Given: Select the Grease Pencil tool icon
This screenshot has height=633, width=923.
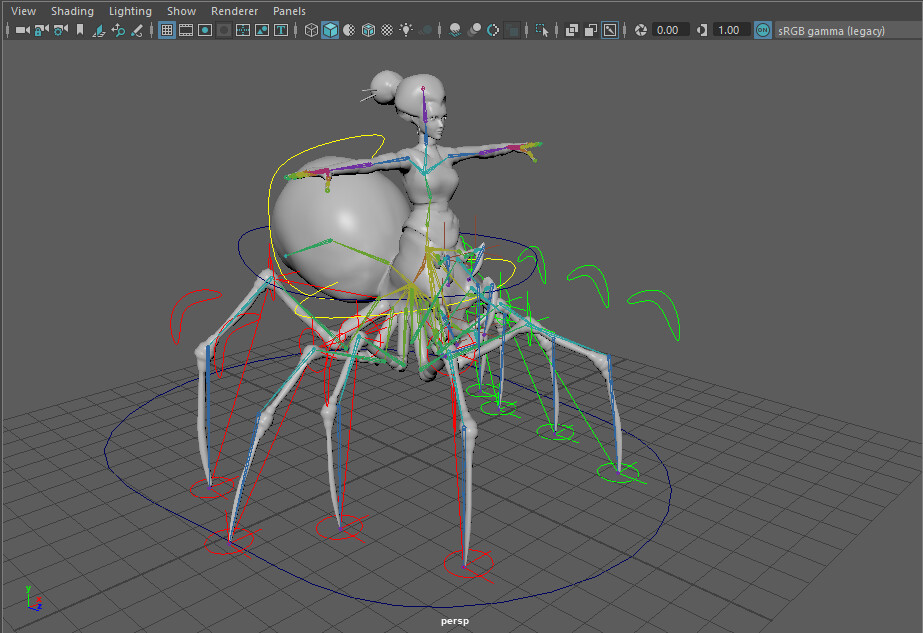Looking at the screenshot, I should 139,30.
